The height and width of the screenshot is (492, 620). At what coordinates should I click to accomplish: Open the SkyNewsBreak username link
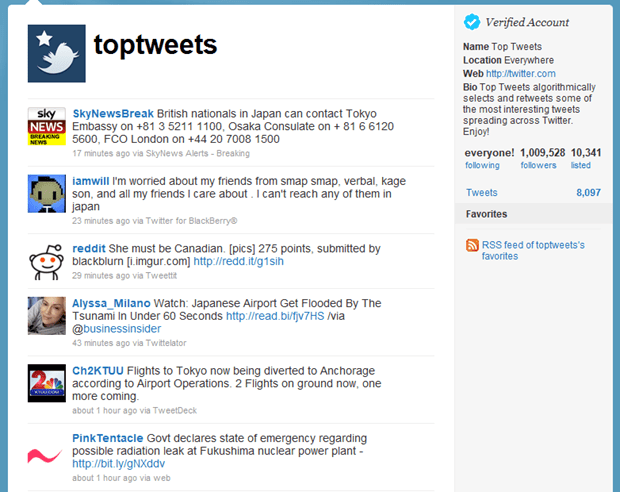coord(98,113)
